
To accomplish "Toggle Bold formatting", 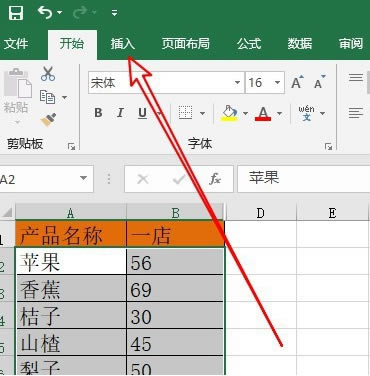I will pyautogui.click(x=98, y=113).
